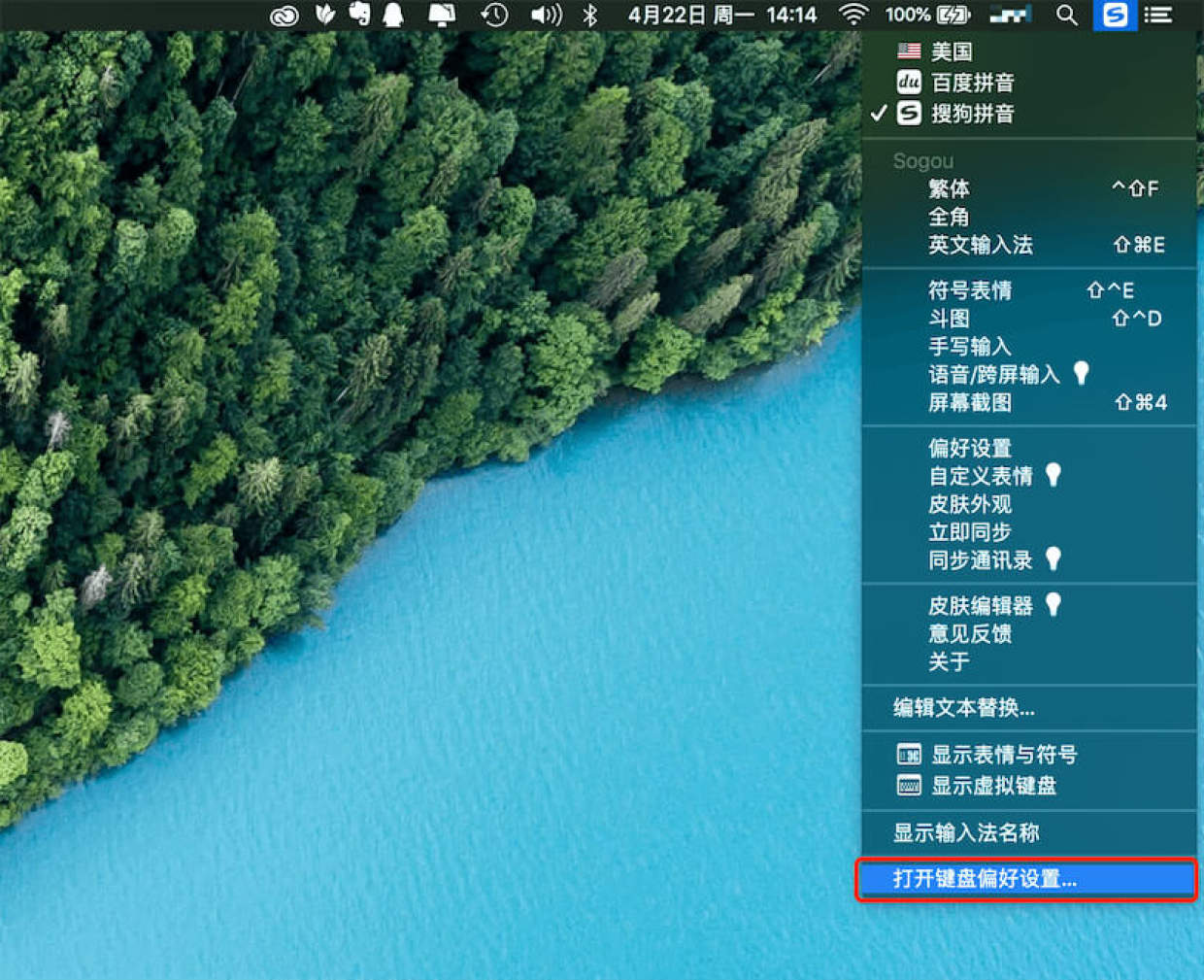Toggle 显示输入法名称

tap(1029, 832)
